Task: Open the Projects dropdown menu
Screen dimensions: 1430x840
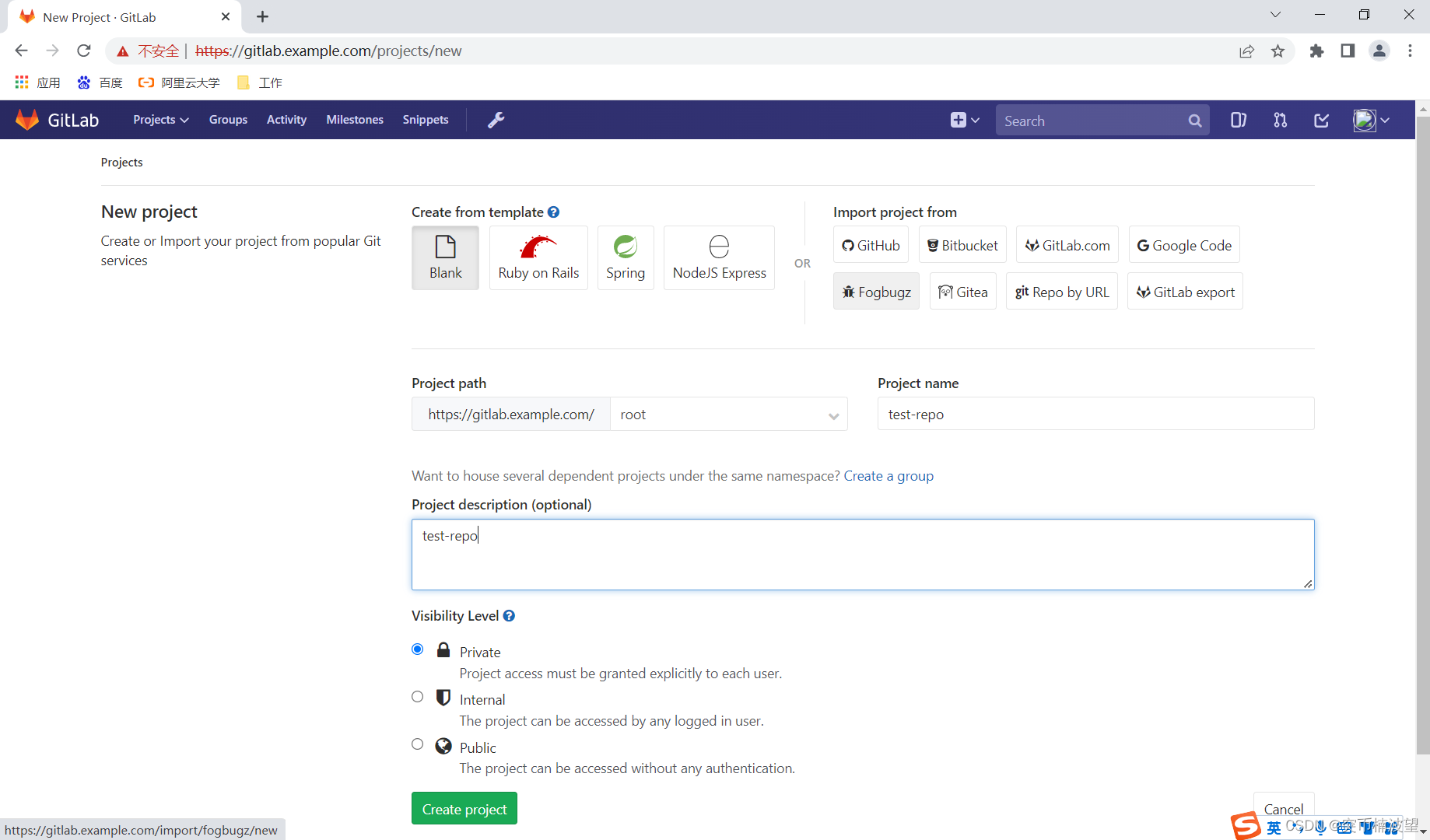Action: pos(161,120)
